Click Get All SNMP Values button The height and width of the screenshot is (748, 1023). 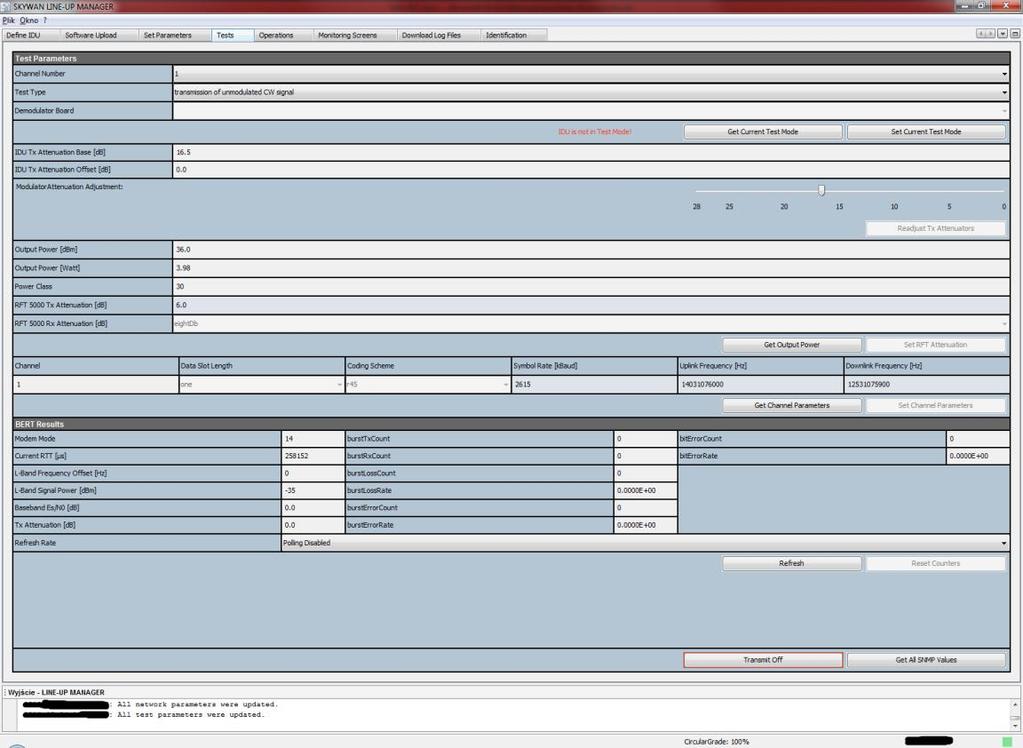(926, 660)
